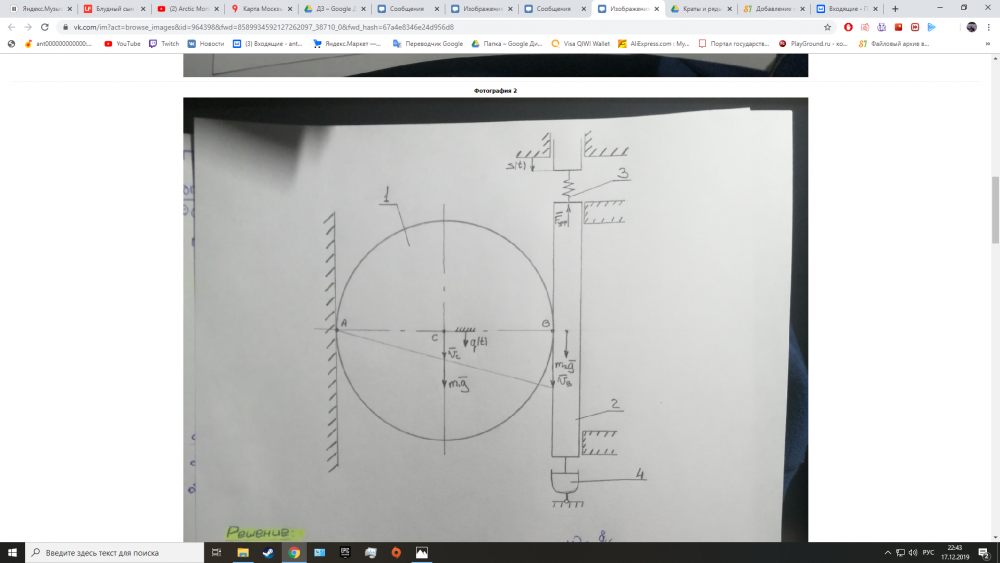Click the address bar URL field
This screenshot has width=1000, height=563.
click(x=440, y=27)
